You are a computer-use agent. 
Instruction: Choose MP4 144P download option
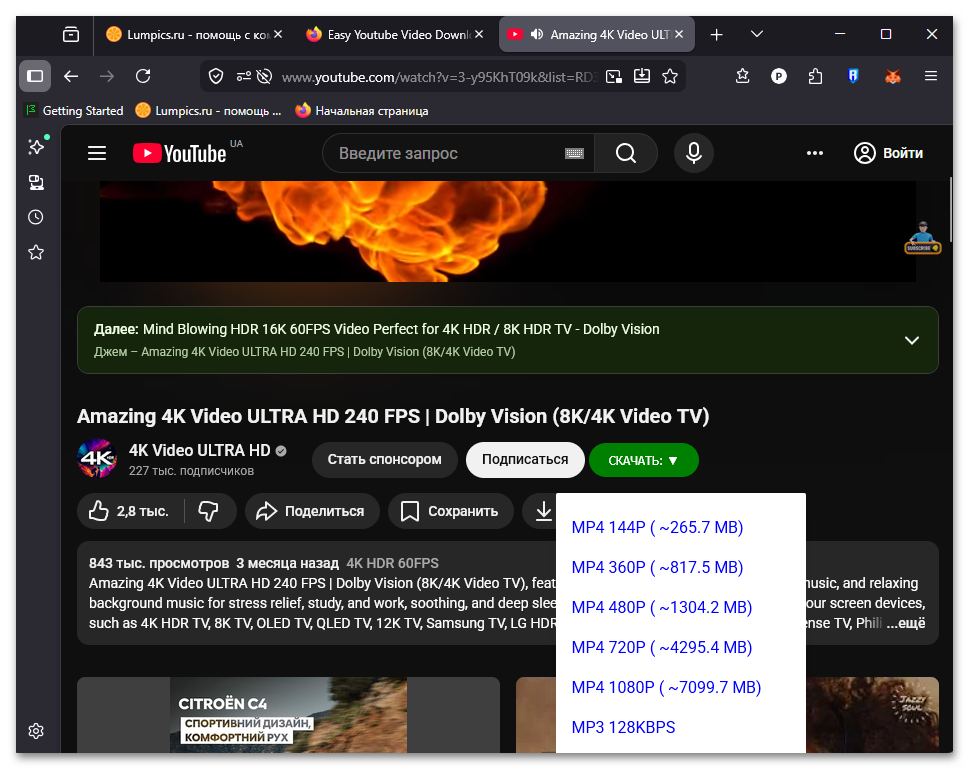[657, 527]
